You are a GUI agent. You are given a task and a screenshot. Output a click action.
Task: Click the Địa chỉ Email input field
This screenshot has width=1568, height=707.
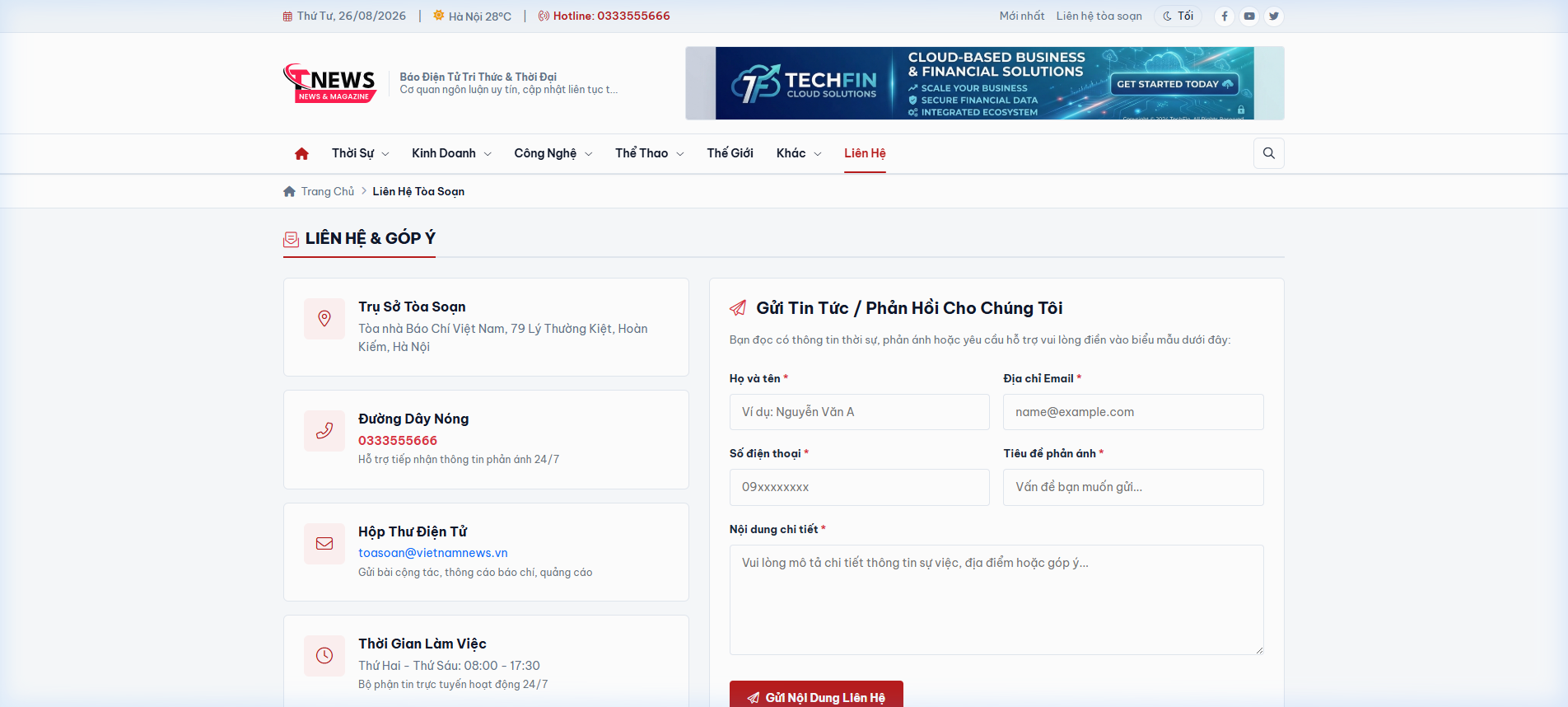point(1133,412)
